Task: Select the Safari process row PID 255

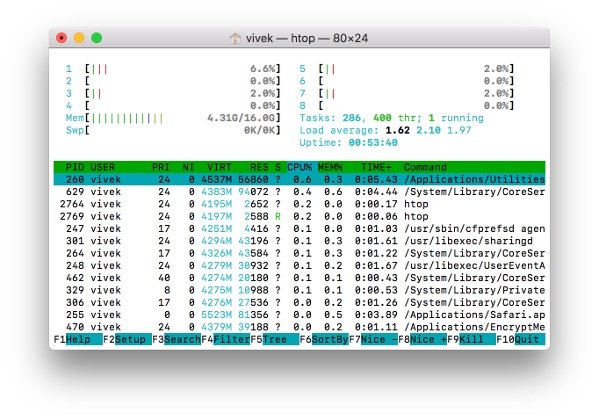Action: point(300,315)
